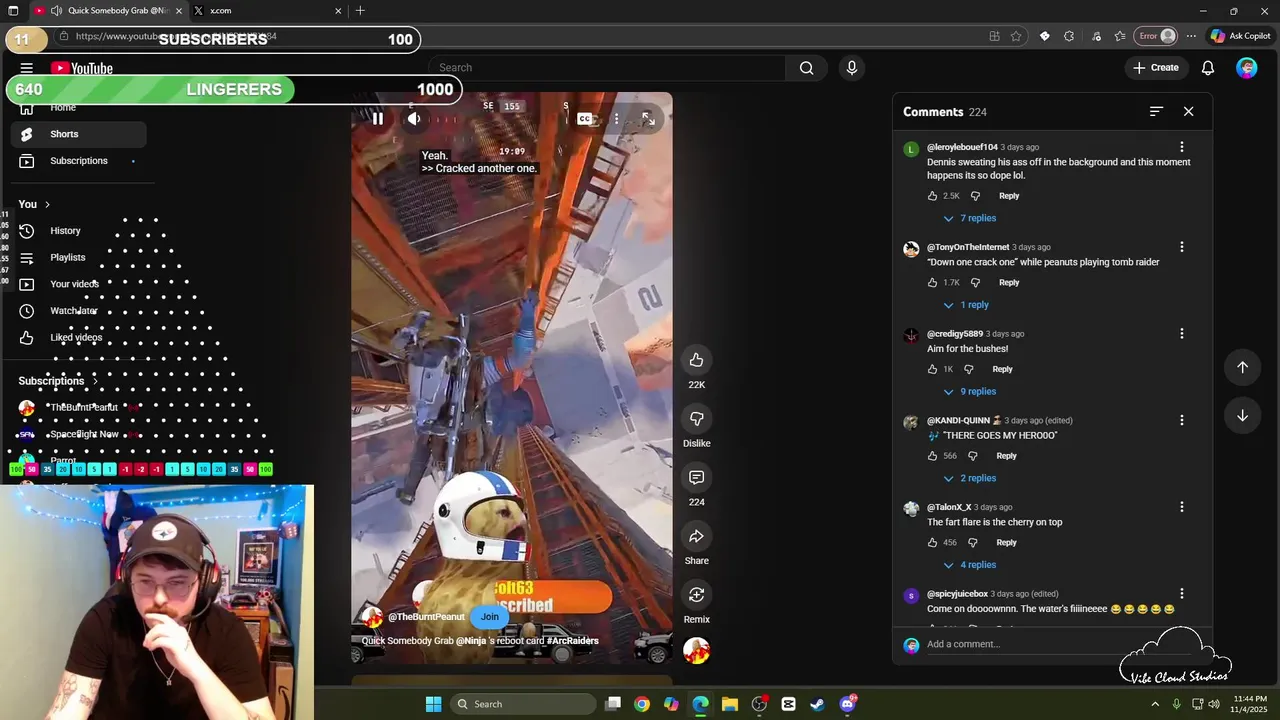Sort the comments list

pos(1156,112)
